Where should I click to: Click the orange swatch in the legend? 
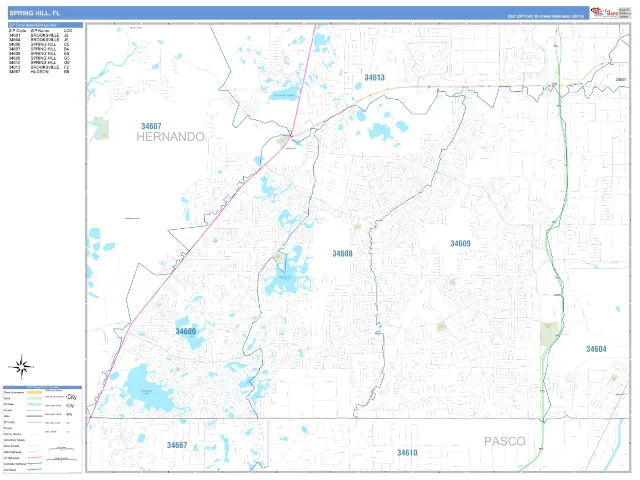34,392
